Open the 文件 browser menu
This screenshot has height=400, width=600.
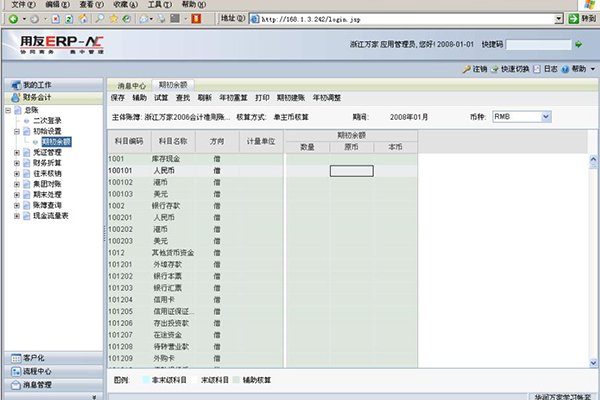click(x=23, y=5)
